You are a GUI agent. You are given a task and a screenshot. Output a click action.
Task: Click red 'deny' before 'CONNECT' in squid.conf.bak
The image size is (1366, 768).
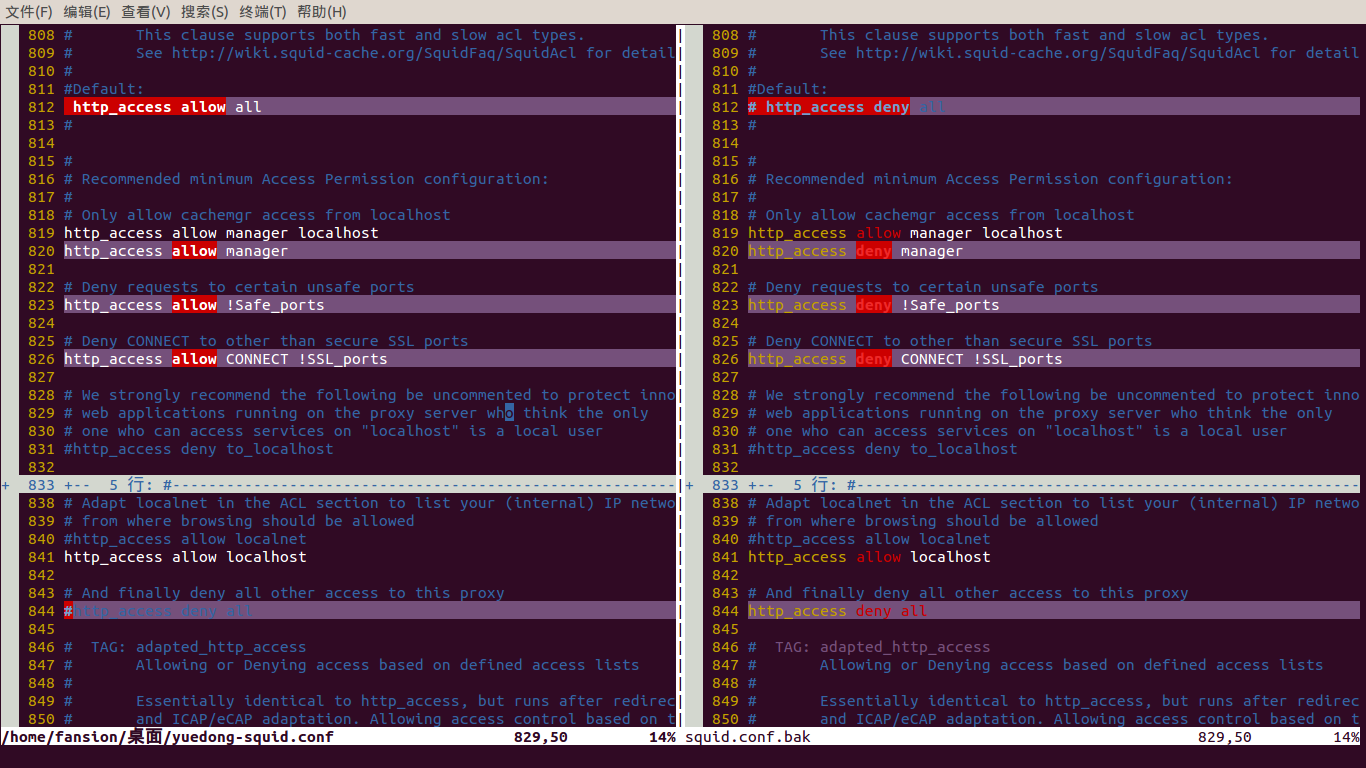coord(874,359)
